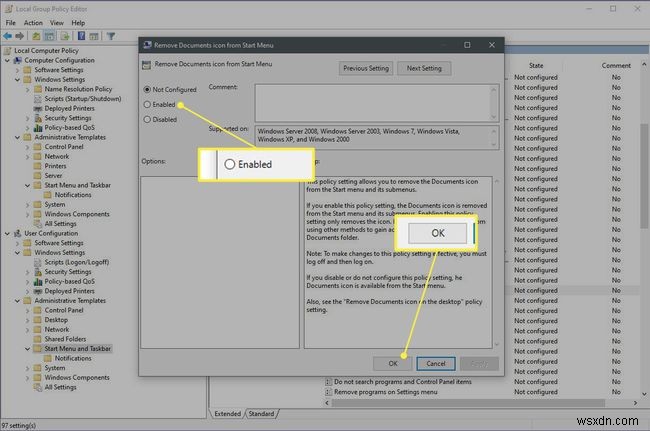
Task: Click the Up One Level folder toolbar icon
Action: 36,36
